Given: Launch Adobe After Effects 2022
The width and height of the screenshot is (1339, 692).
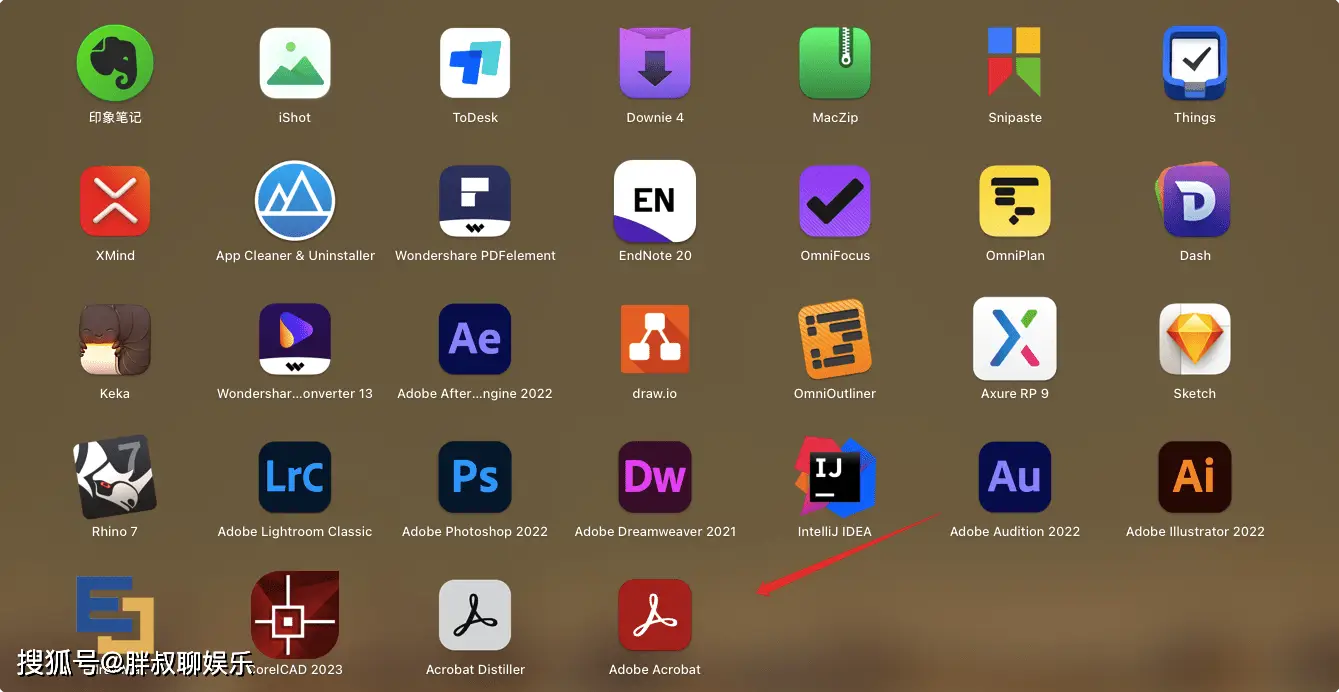Looking at the screenshot, I should click(474, 338).
